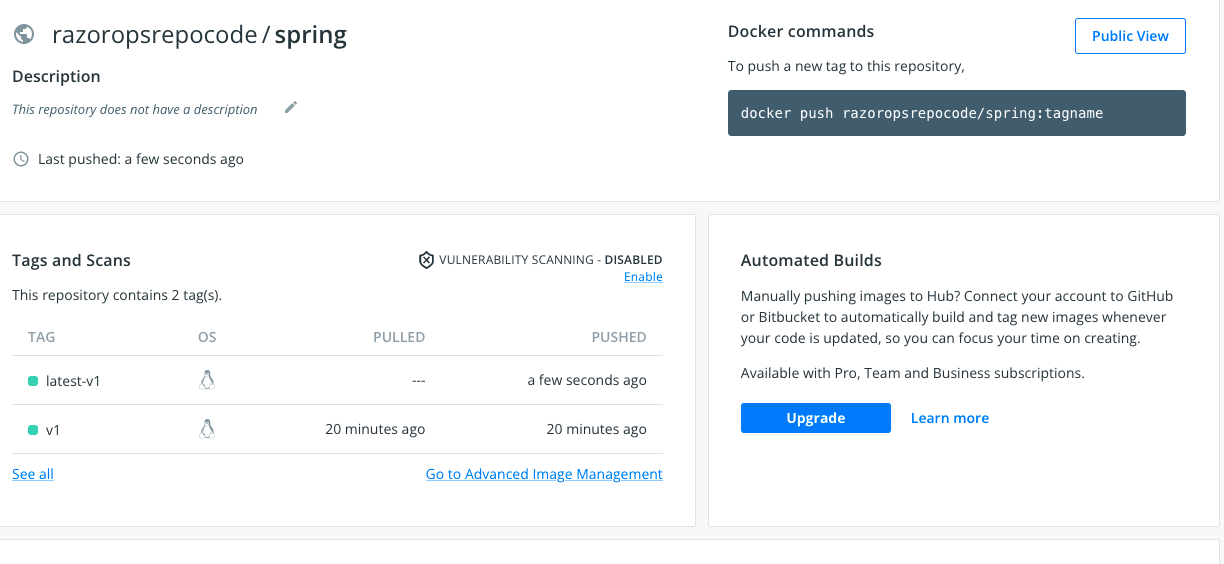Image resolution: width=1224 pixels, height=564 pixels.
Task: Open the Learn more link
Action: coord(949,418)
